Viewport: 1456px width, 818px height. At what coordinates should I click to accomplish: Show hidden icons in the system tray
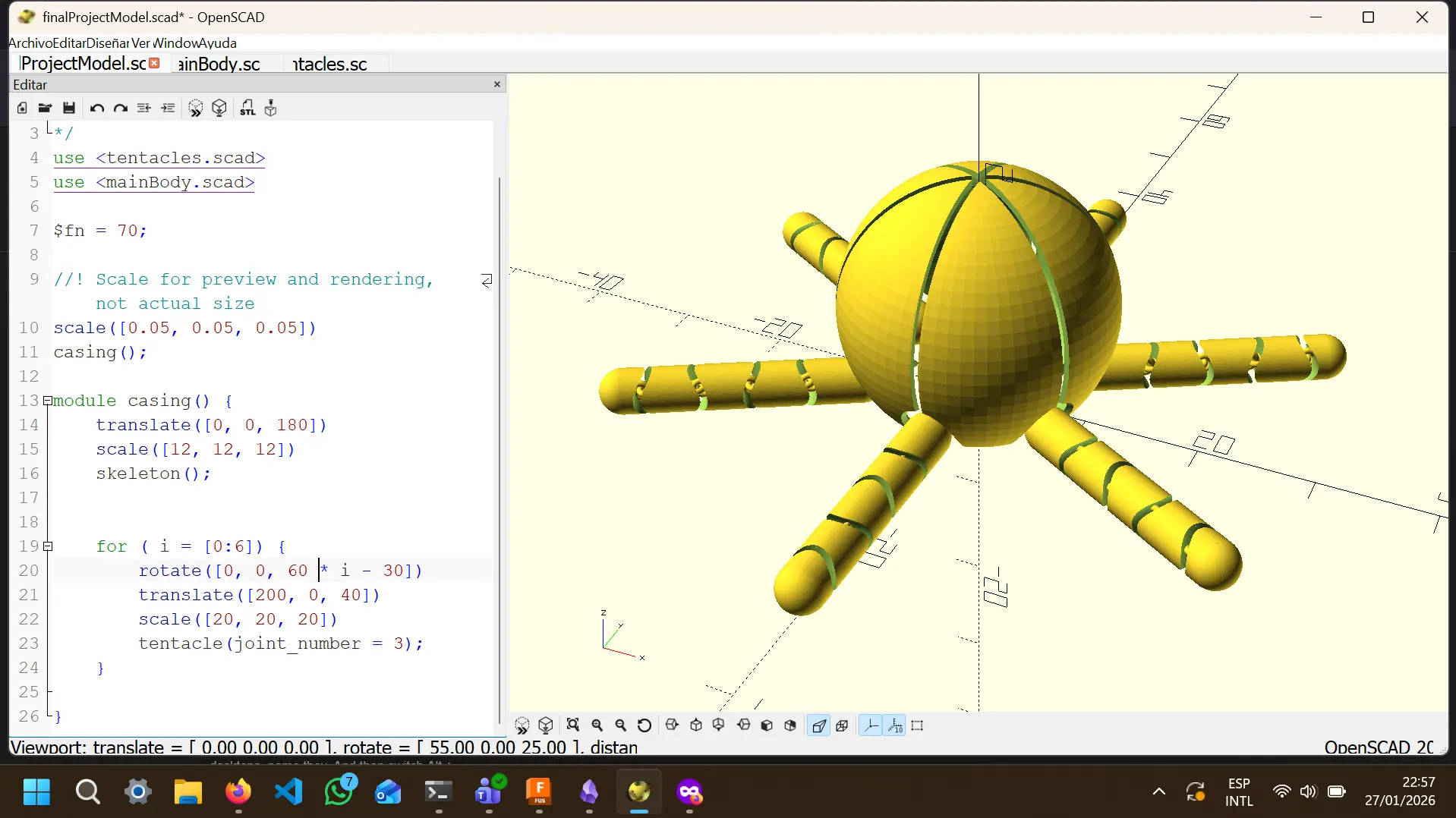pos(1158,792)
